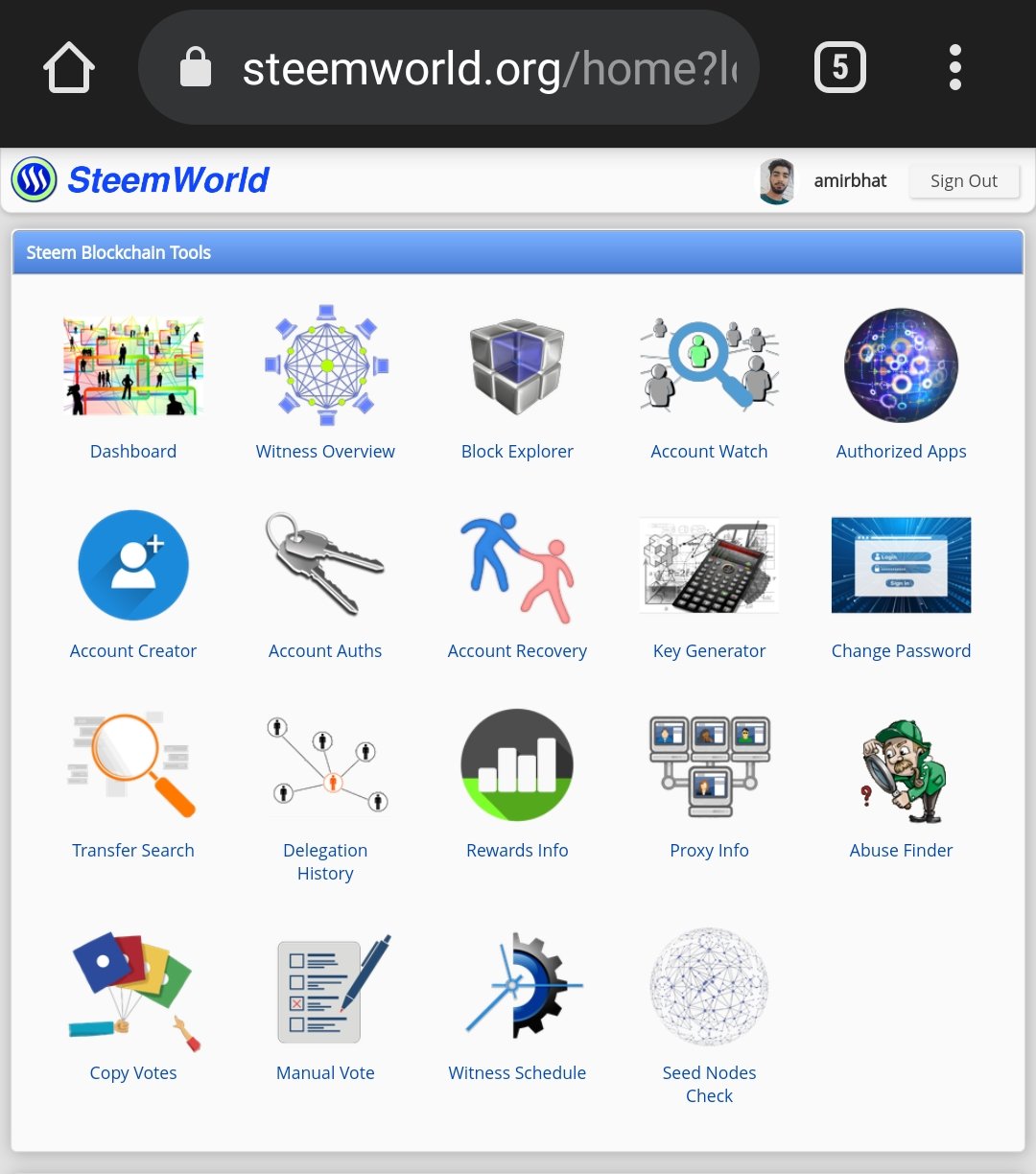Click the Copy Votes text link
This screenshot has height=1174, width=1036.
click(133, 1073)
